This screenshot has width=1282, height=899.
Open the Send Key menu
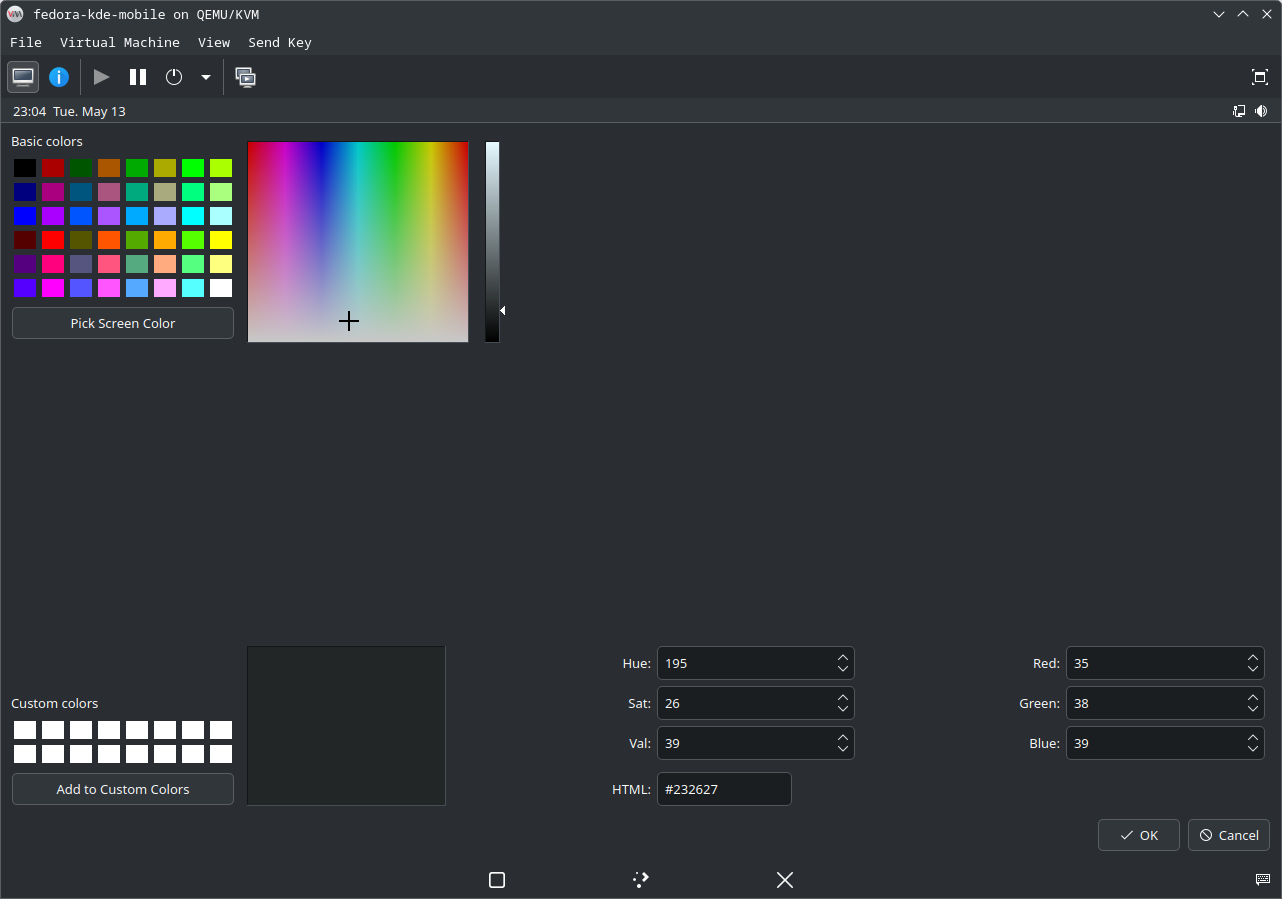(280, 42)
